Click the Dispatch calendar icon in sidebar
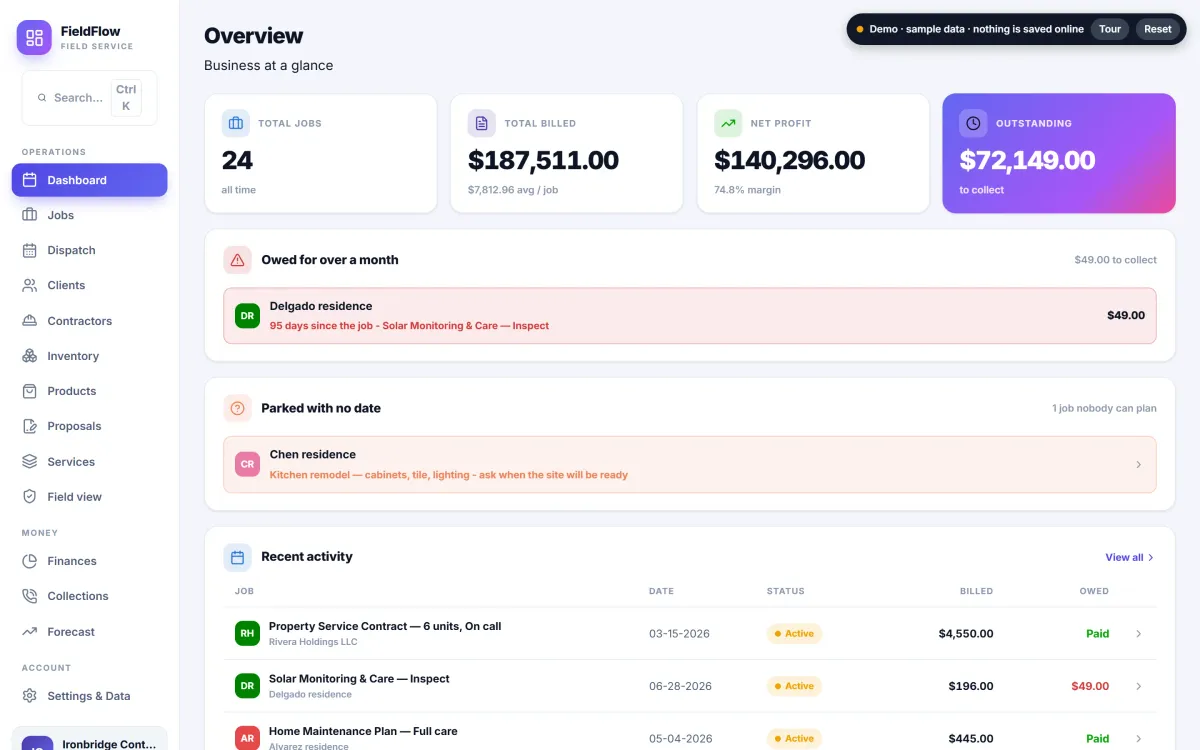This screenshot has height=750, width=1200. click(x=30, y=250)
